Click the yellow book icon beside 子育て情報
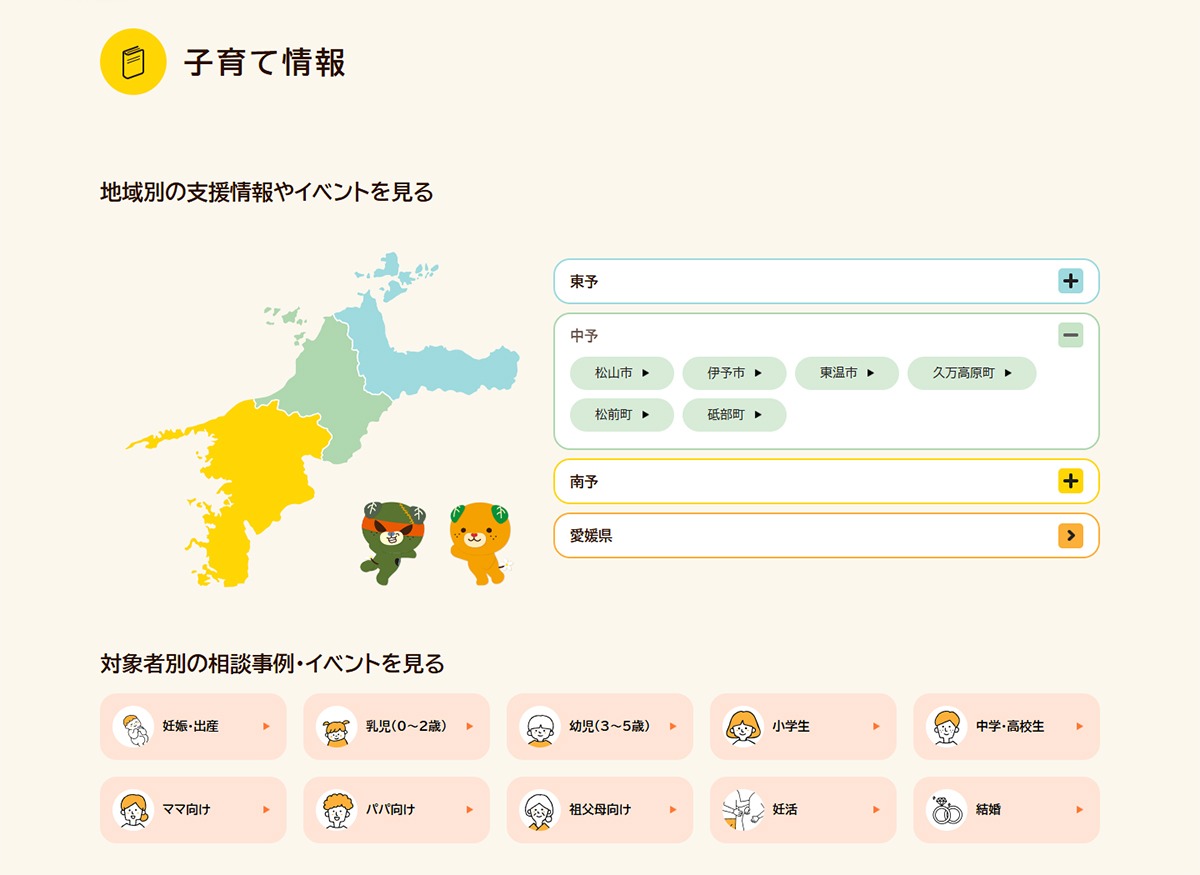Image resolution: width=1200 pixels, height=875 pixels. click(x=133, y=62)
